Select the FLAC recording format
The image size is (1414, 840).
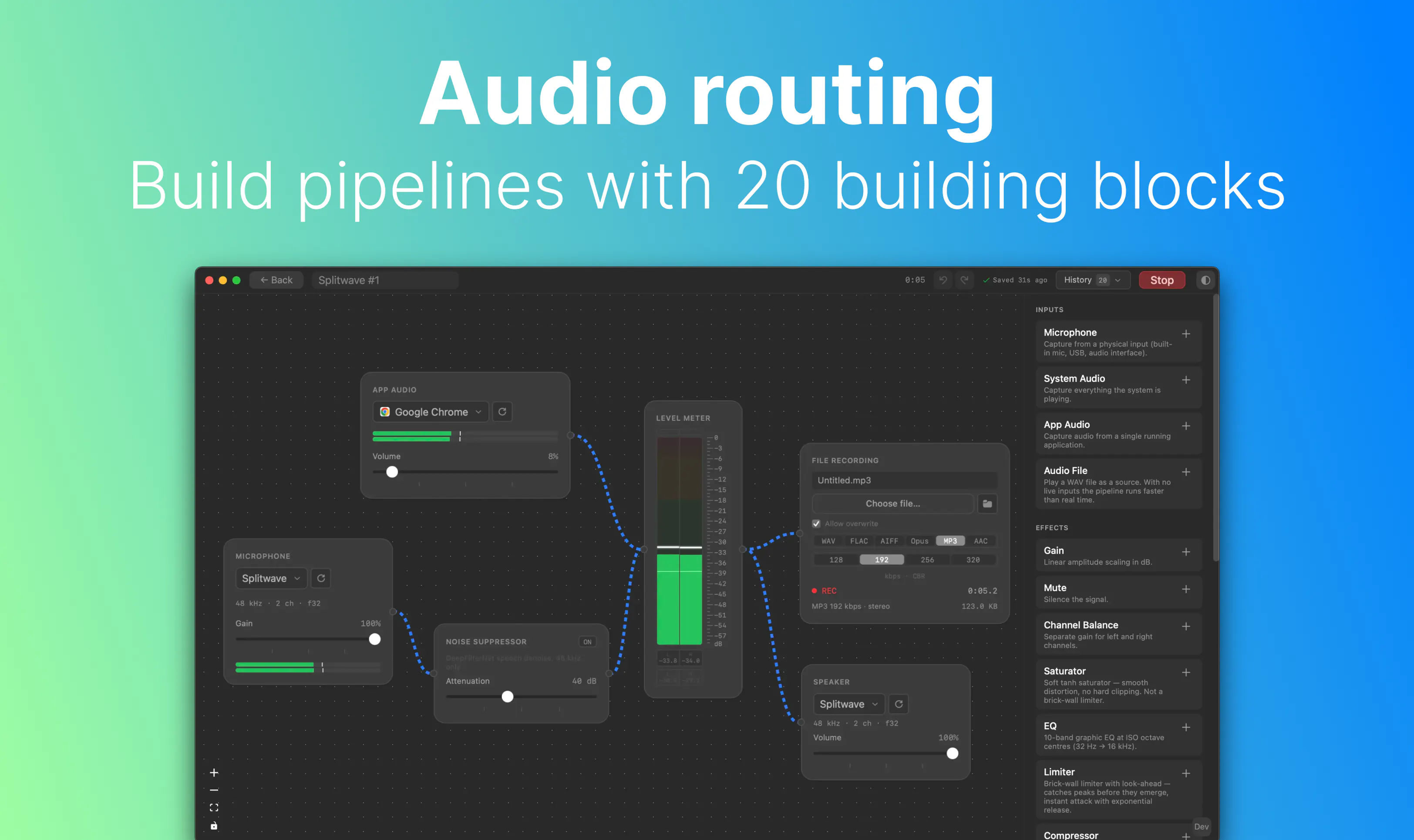[858, 541]
